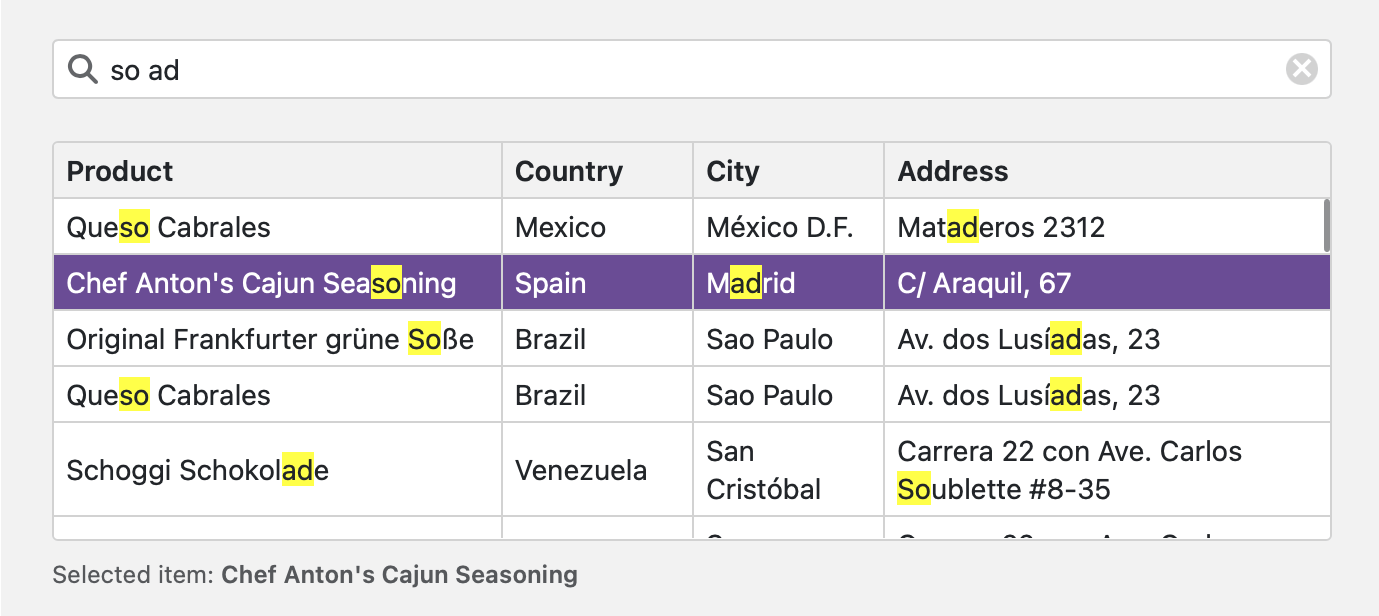Click the magnifier search icon

tap(82, 70)
